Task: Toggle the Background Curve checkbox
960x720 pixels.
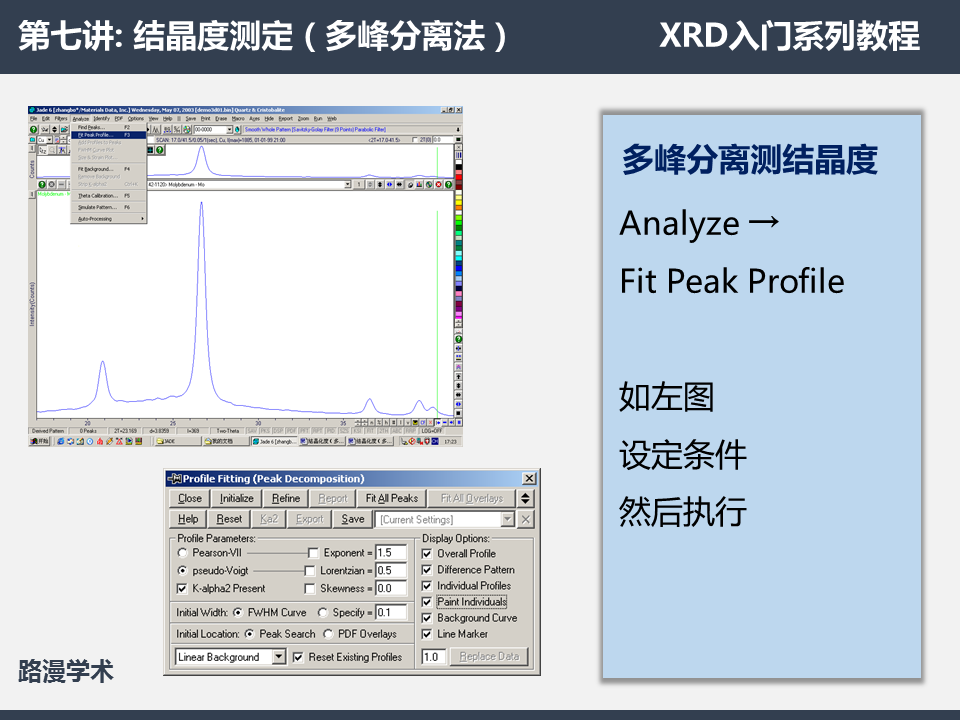Action: click(427, 618)
